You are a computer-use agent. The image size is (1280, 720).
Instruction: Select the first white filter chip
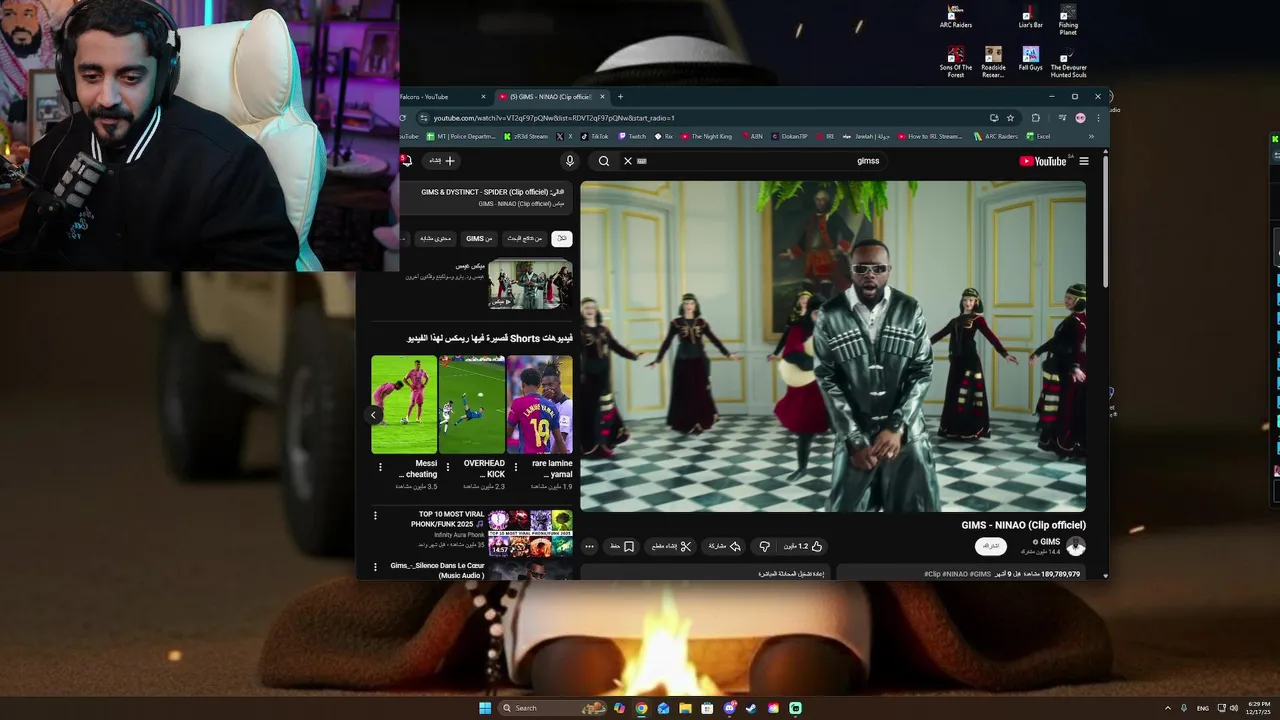(562, 238)
